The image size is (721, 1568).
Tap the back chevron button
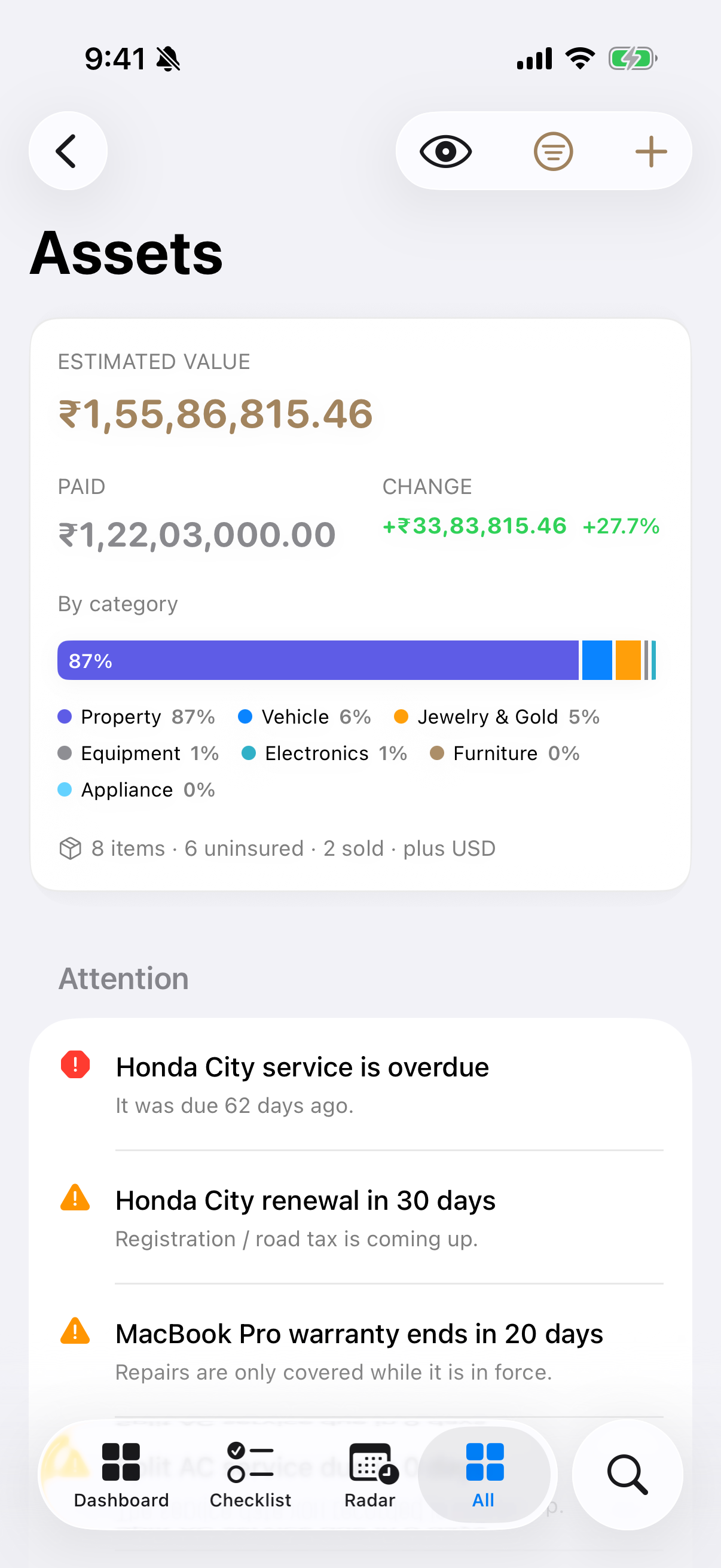(68, 151)
